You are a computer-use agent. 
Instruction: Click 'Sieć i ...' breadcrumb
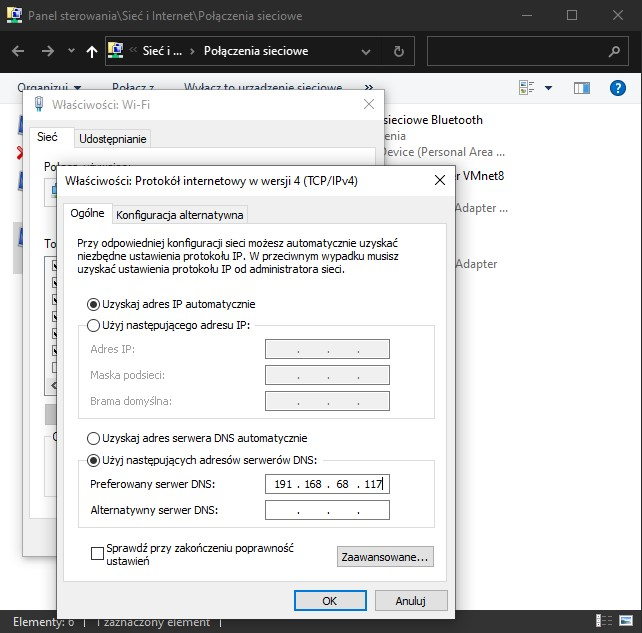pos(162,51)
